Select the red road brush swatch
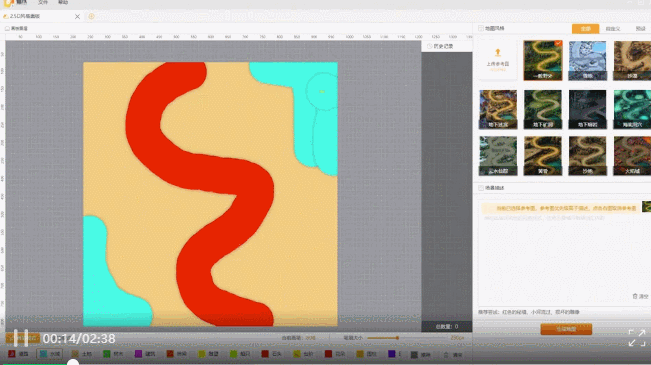This screenshot has width=651, height=365. (12, 354)
